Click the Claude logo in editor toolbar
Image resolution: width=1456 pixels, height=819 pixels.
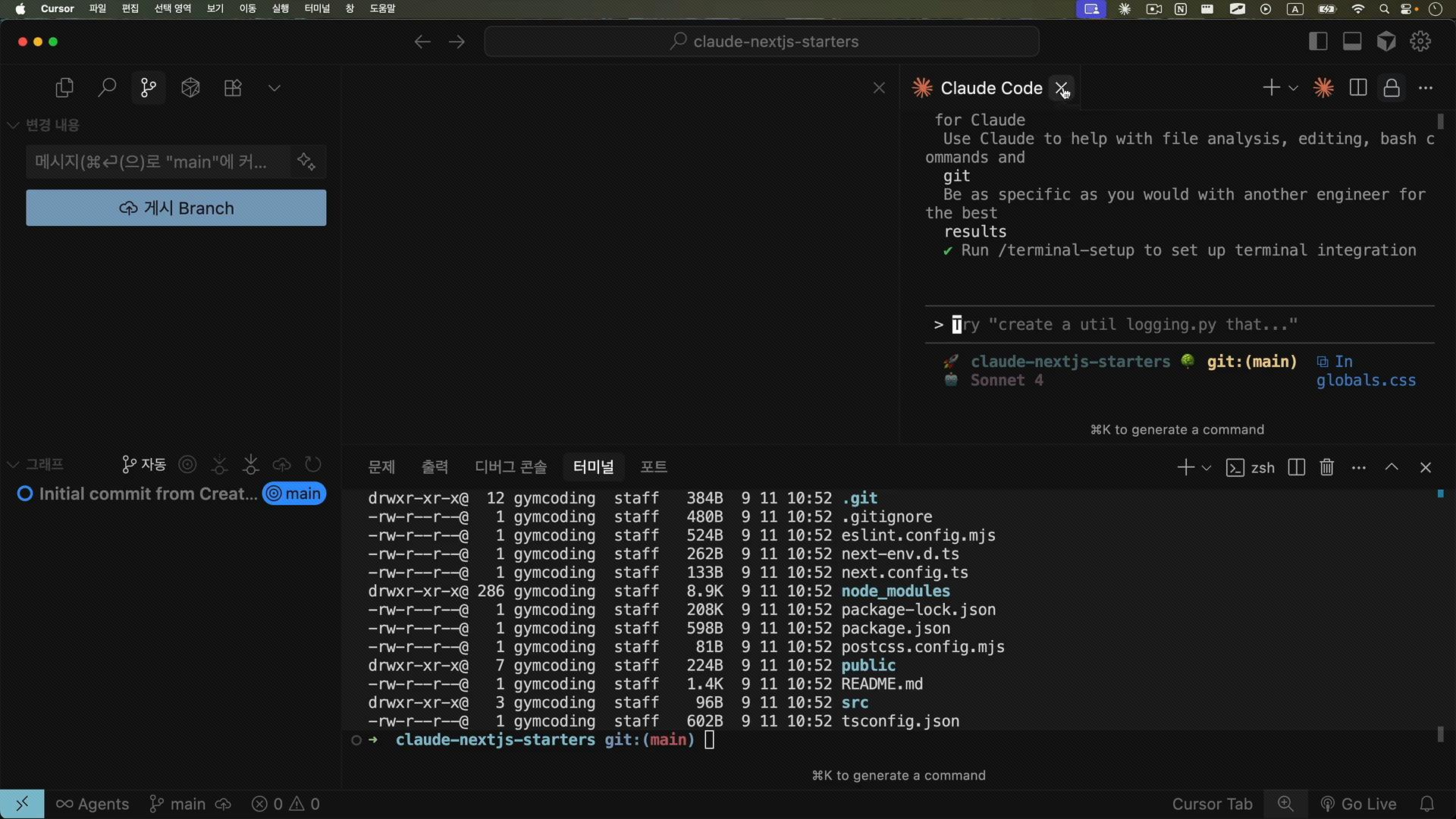[x=1323, y=88]
